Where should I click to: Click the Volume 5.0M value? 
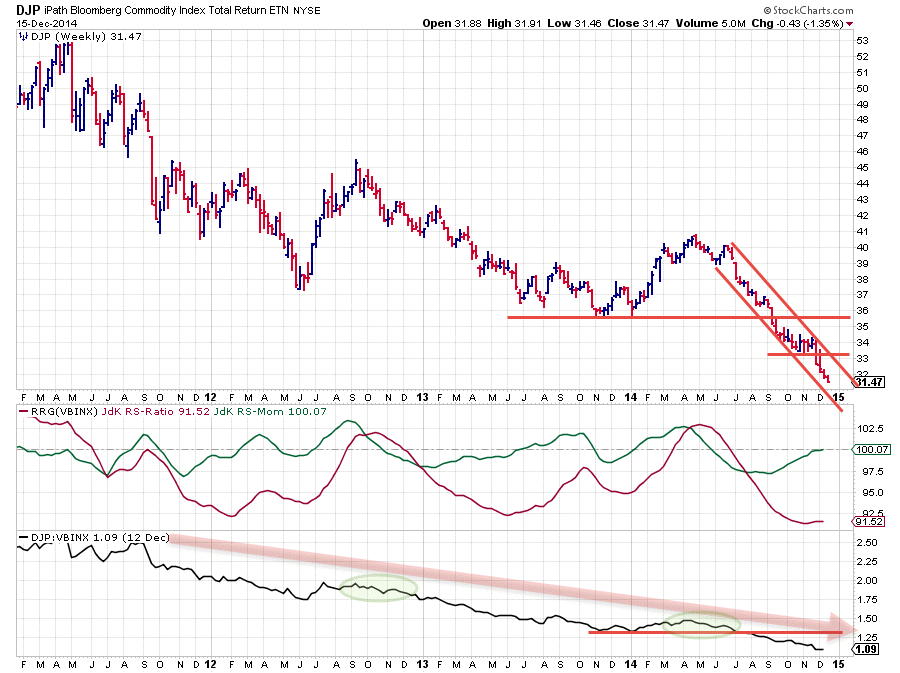click(711, 24)
